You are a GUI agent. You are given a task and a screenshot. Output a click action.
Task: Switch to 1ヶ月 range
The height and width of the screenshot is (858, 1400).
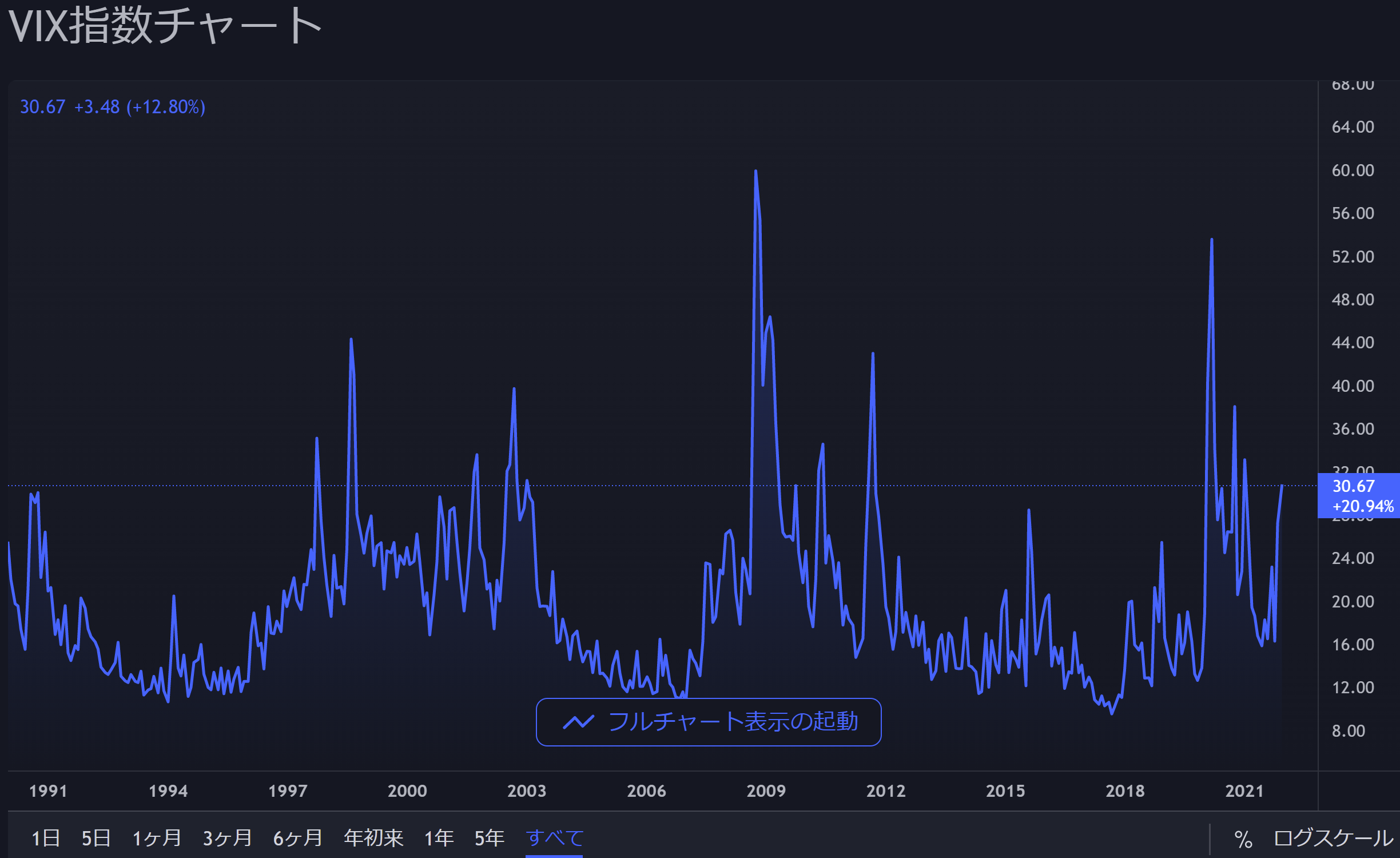pos(157,838)
